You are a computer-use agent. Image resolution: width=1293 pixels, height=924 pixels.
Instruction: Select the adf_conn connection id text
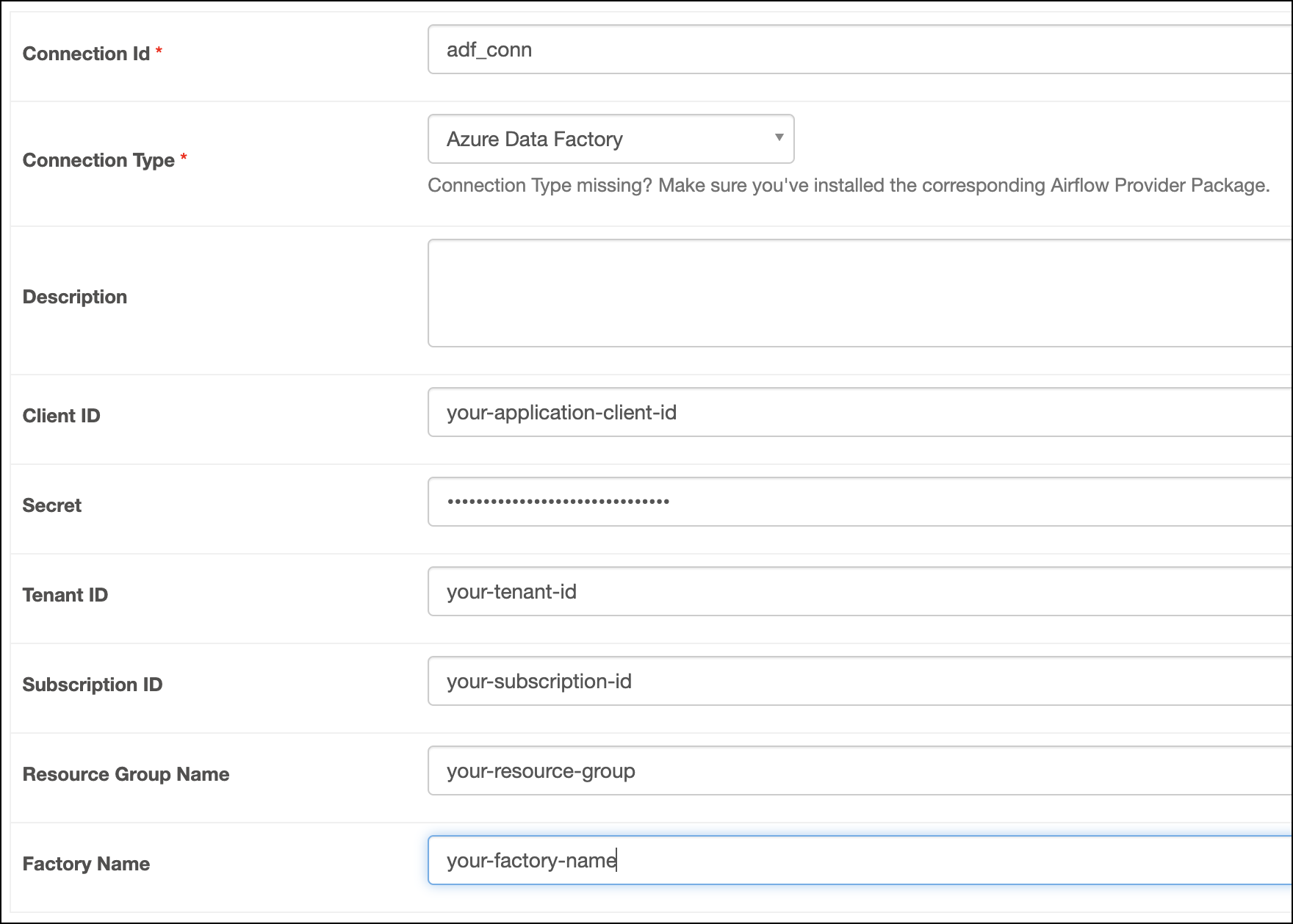pyautogui.click(x=489, y=50)
